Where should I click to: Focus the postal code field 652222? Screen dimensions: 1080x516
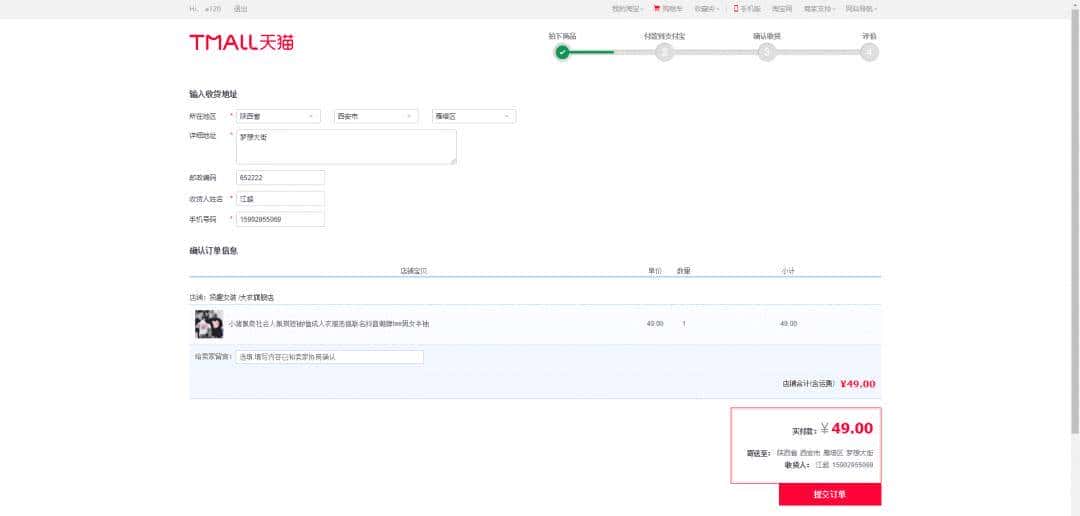click(x=280, y=178)
